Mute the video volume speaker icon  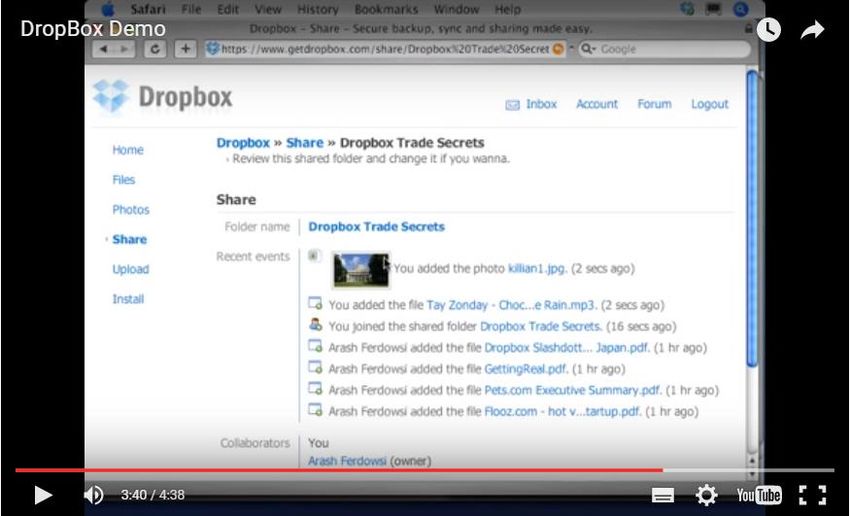coord(93,495)
